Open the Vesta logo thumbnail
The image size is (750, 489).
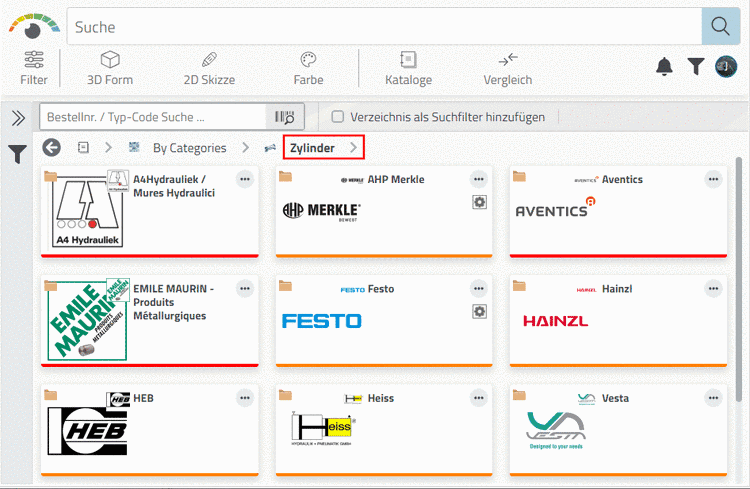pos(556,430)
